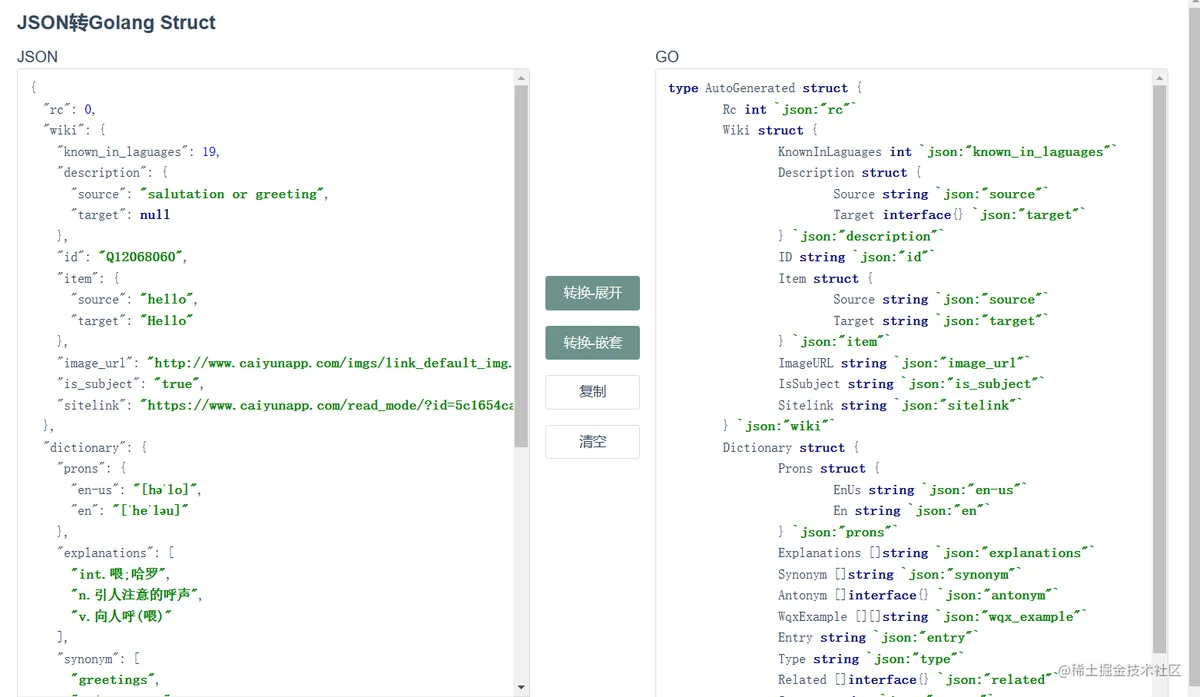This screenshot has width=1200, height=697.
Task: Click the JSON string "int.喂;哈罗"
Action: [120, 574]
